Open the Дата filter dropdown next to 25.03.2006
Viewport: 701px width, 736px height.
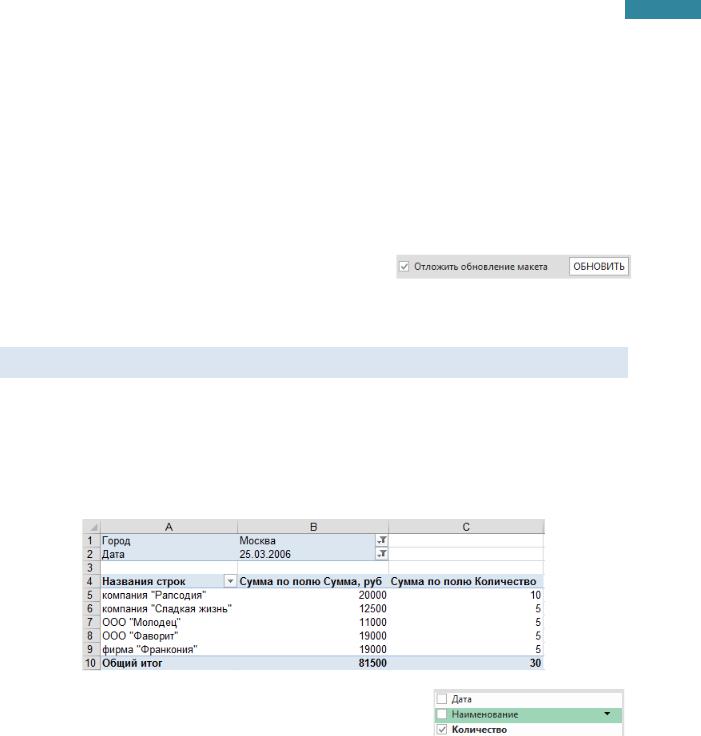click(382, 554)
